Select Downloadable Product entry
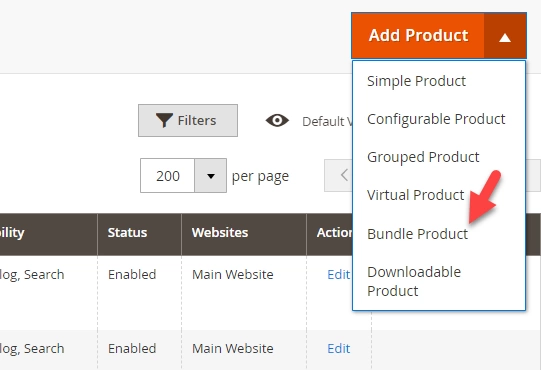This screenshot has height=370, width=541. click(x=414, y=281)
